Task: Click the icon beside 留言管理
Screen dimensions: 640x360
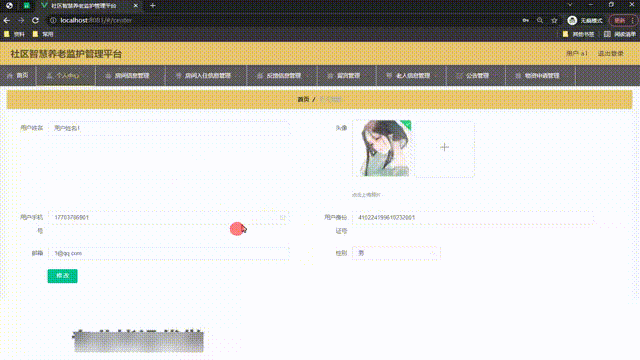Action: click(330, 76)
